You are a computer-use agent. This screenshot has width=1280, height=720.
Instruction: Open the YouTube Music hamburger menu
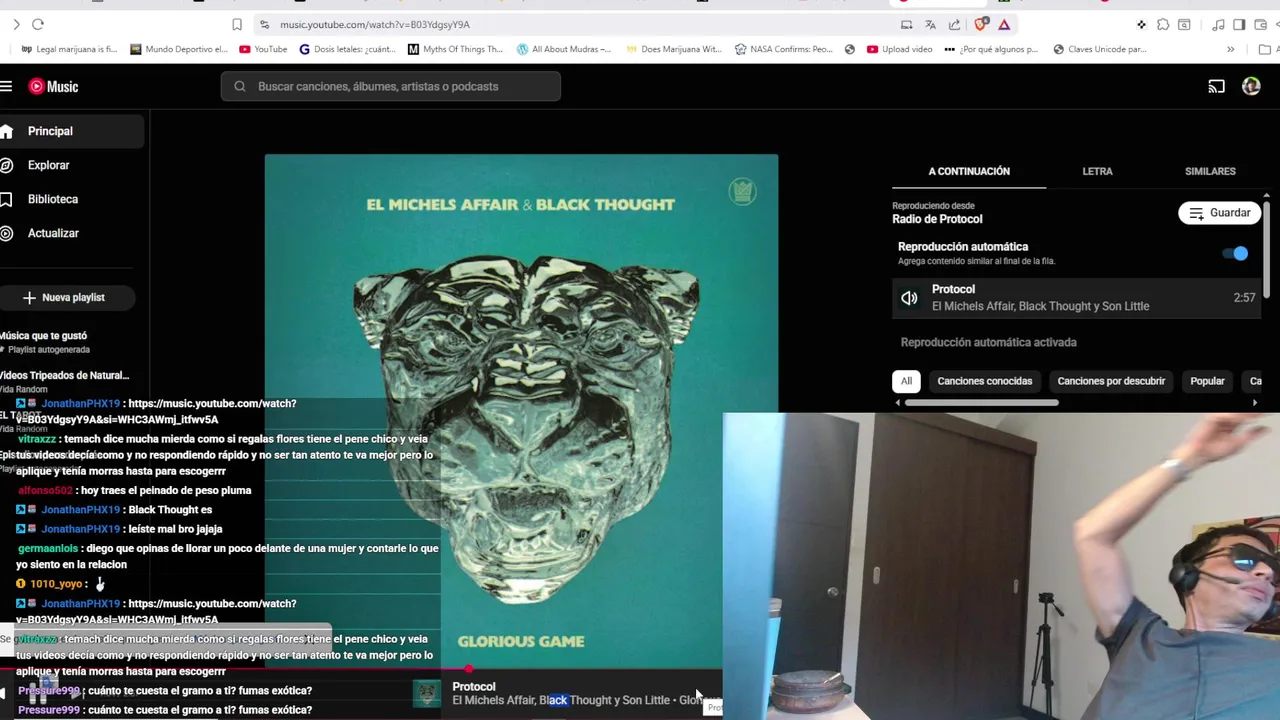click(x=6, y=86)
